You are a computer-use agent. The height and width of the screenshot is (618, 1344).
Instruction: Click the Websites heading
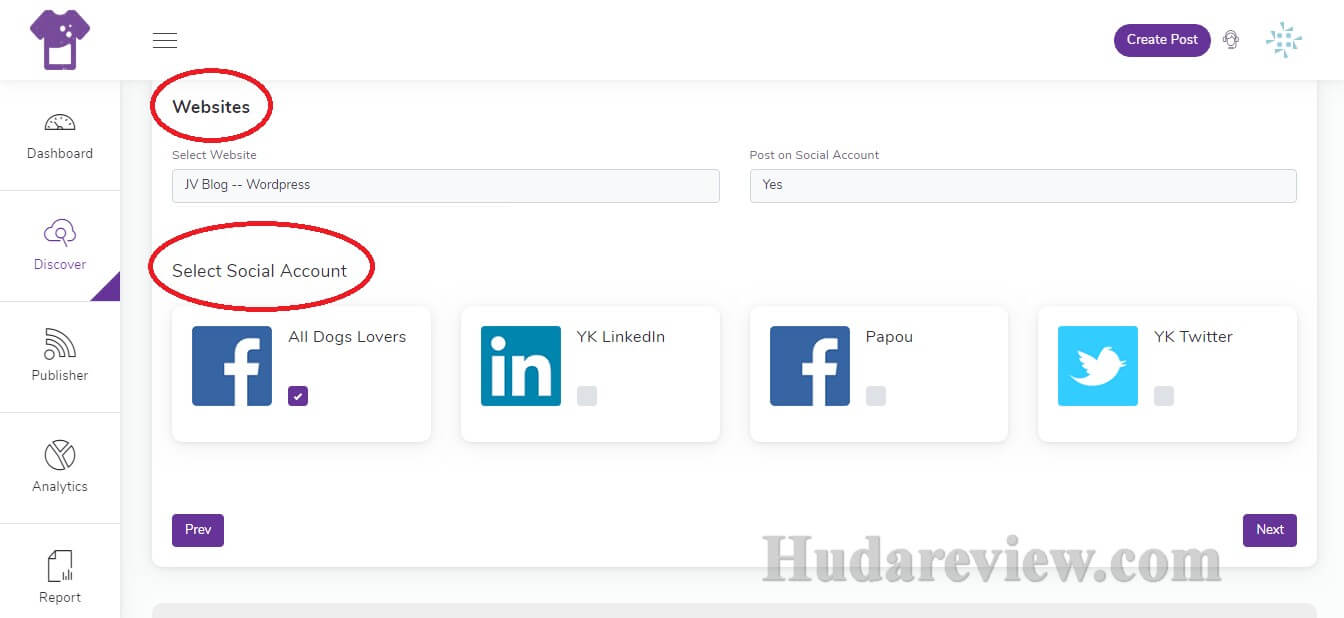[211, 107]
